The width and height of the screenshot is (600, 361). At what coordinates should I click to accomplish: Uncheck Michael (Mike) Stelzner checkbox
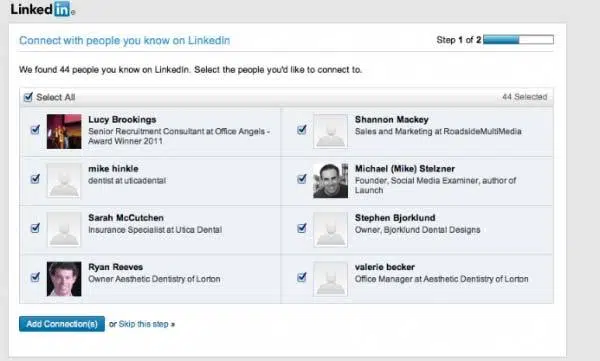(302, 179)
